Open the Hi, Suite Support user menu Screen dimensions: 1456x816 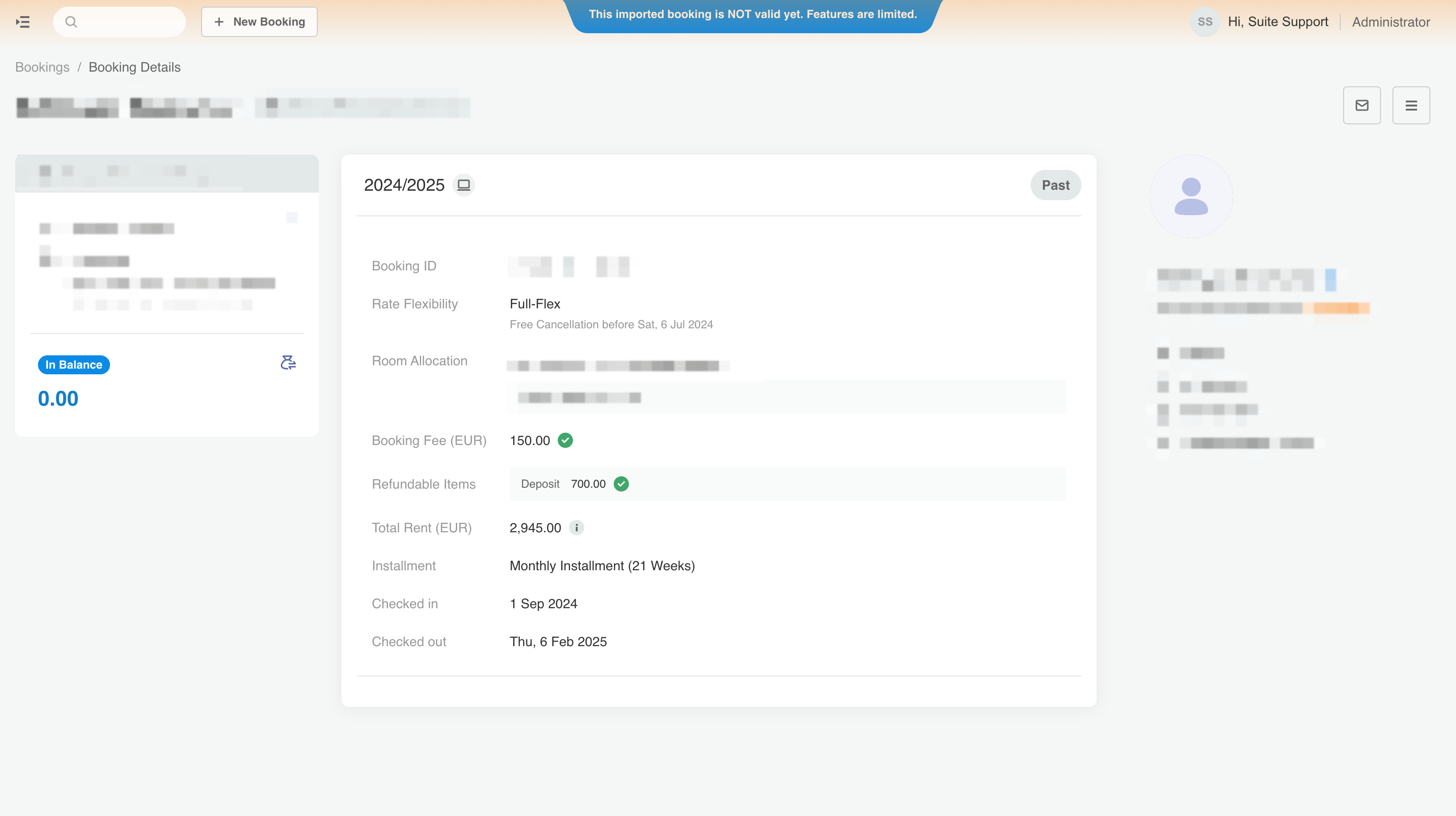click(1278, 22)
